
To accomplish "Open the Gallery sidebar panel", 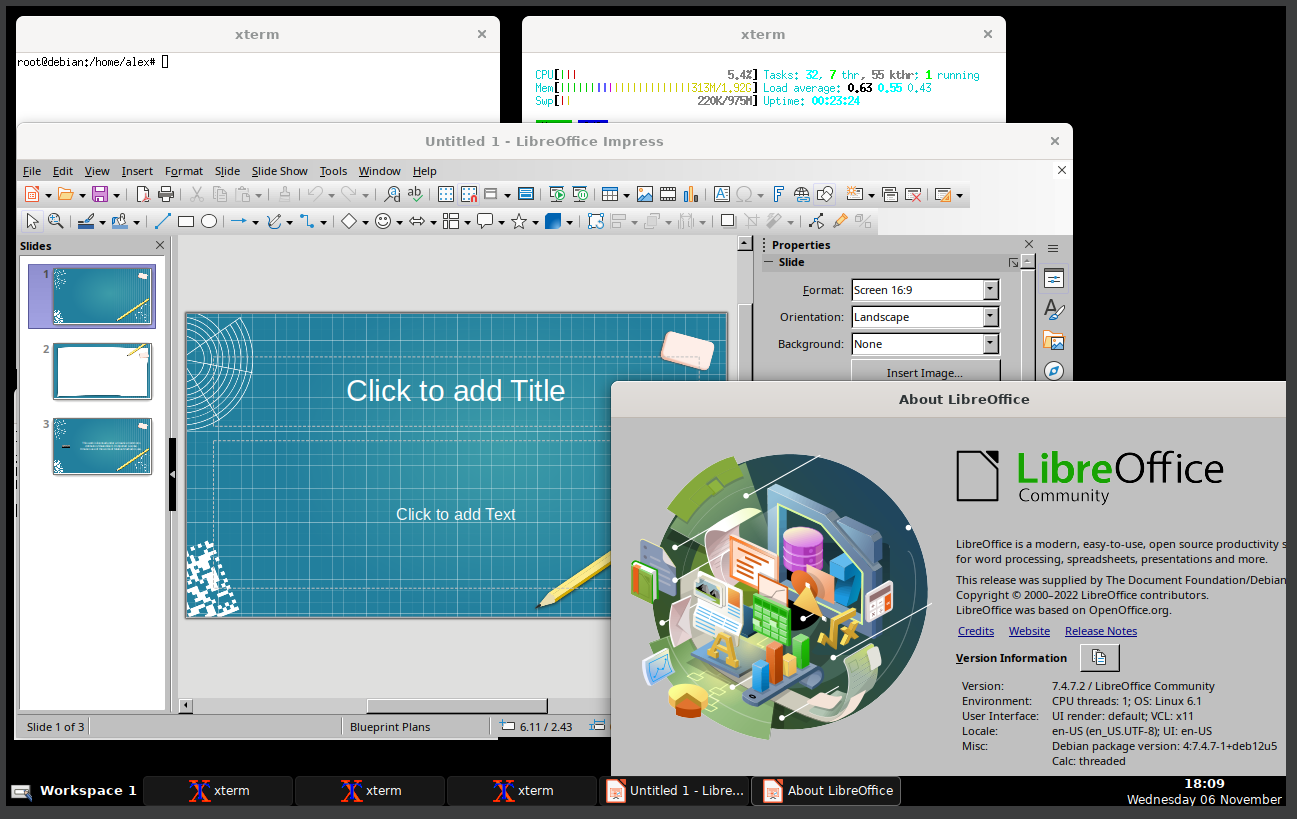I will click(1054, 340).
